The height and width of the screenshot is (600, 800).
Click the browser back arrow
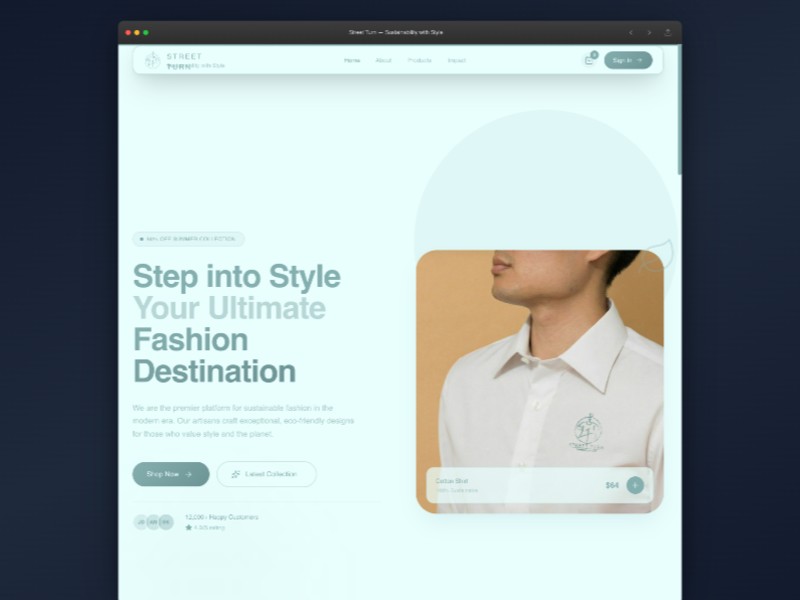tap(631, 32)
